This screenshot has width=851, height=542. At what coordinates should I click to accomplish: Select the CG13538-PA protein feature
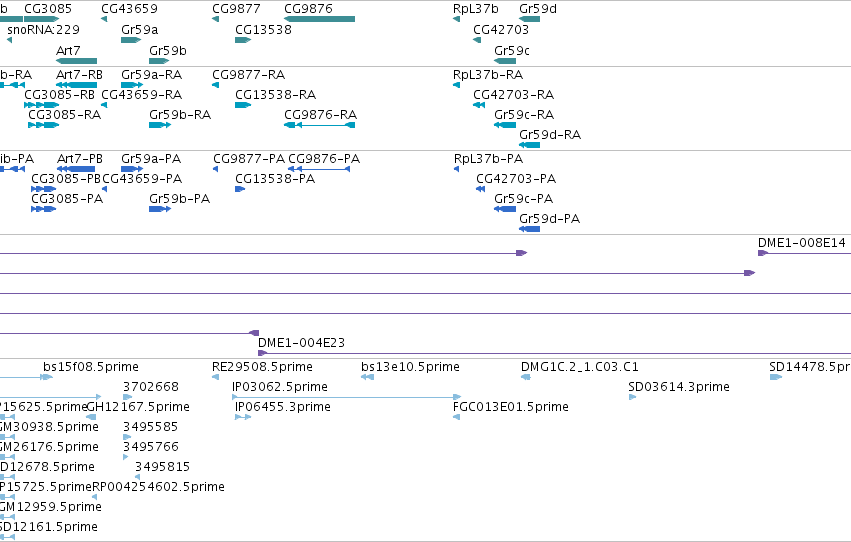(x=240, y=189)
